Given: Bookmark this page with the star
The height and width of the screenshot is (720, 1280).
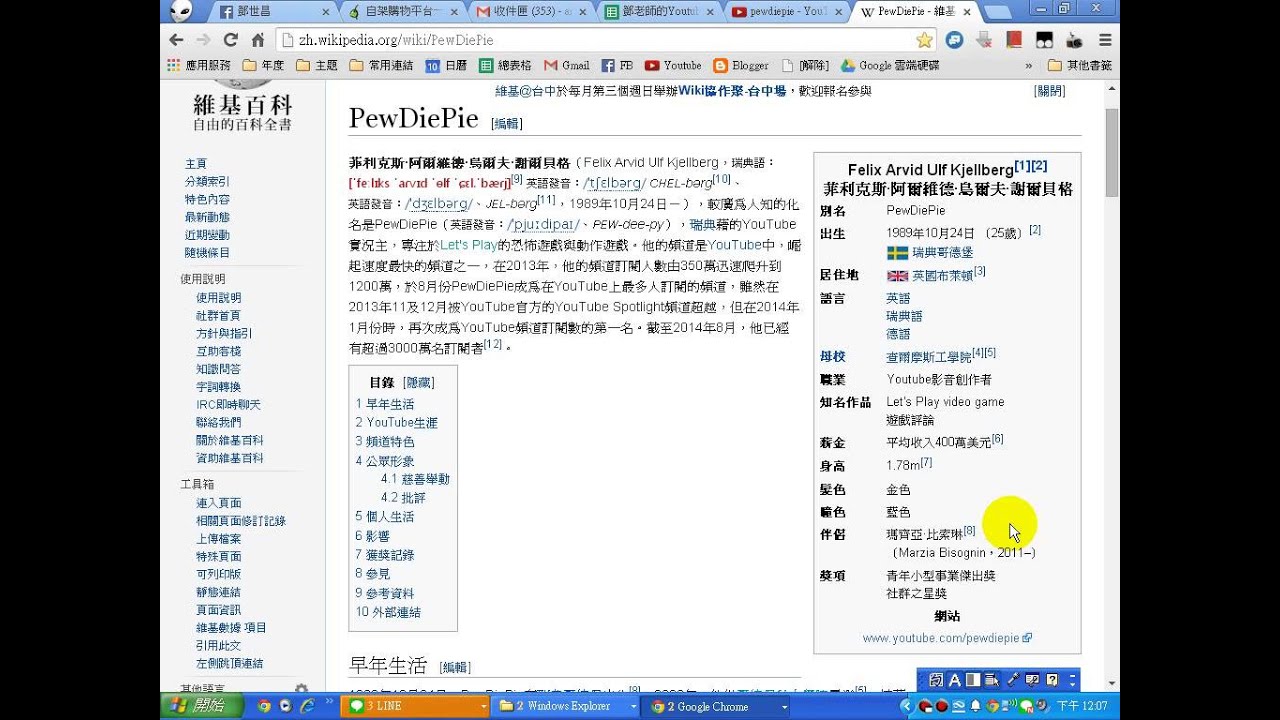Looking at the screenshot, I should (924, 40).
